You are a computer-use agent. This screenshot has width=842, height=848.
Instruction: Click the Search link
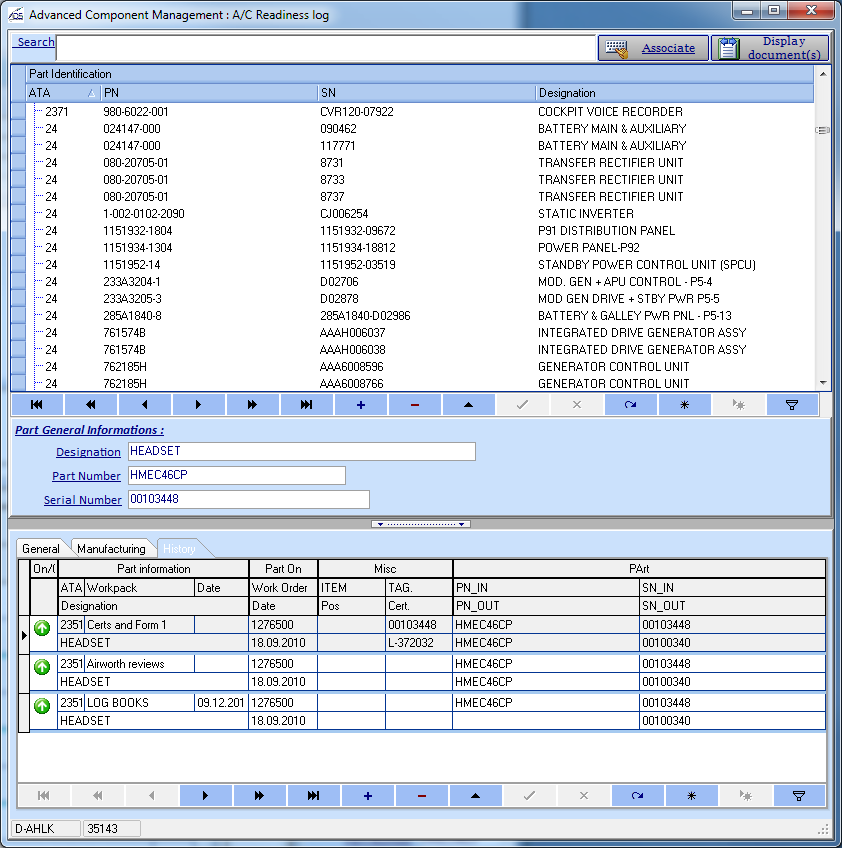pyautogui.click(x=34, y=42)
